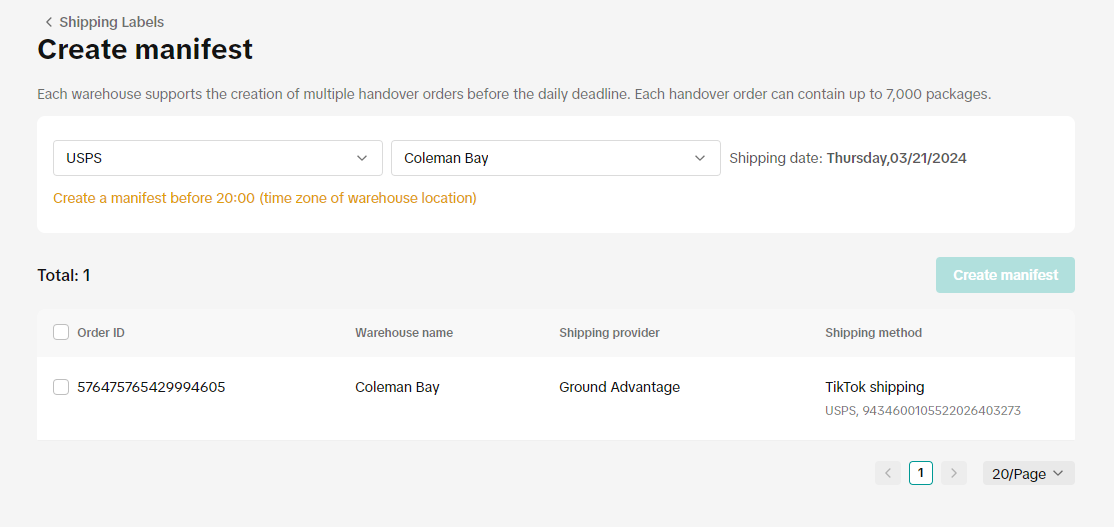Image resolution: width=1114 pixels, height=527 pixels.
Task: Click the Shipping provider column header
Action: (609, 333)
